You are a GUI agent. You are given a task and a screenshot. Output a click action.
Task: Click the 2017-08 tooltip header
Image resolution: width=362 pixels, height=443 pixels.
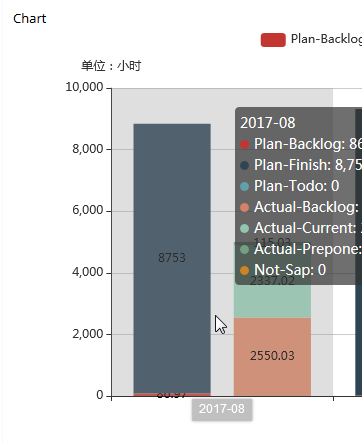click(268, 123)
